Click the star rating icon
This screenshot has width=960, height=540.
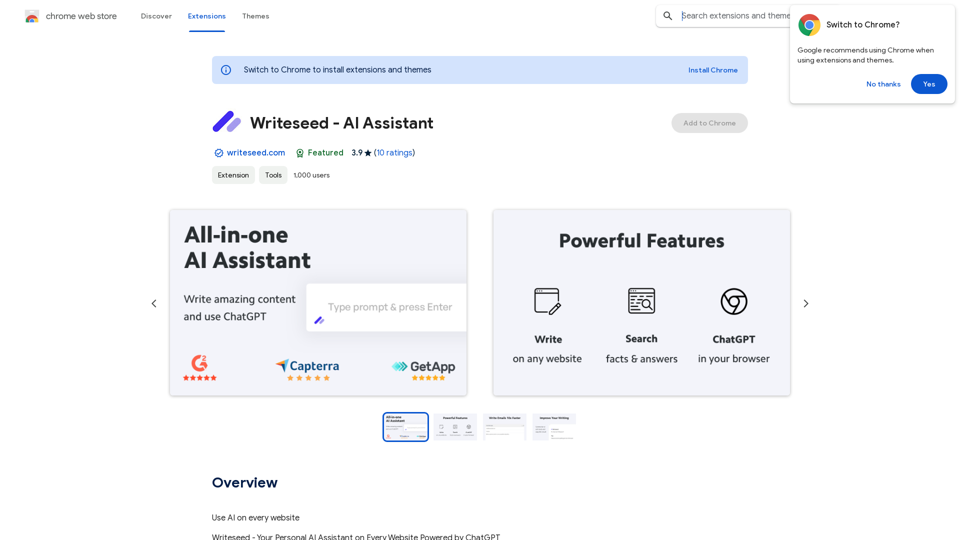(x=368, y=153)
